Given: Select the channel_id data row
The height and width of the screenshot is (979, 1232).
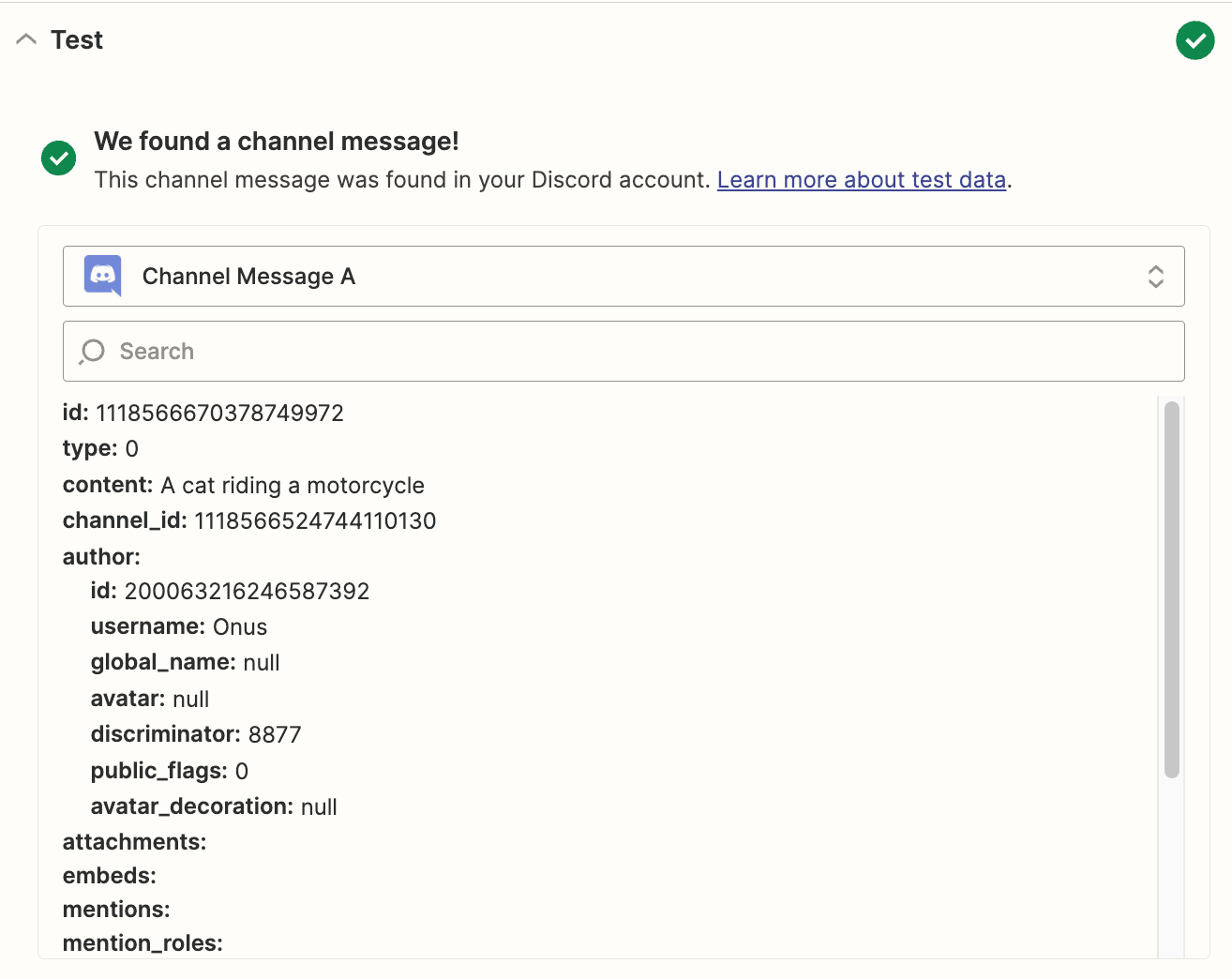Looking at the screenshot, I should click(x=249, y=520).
